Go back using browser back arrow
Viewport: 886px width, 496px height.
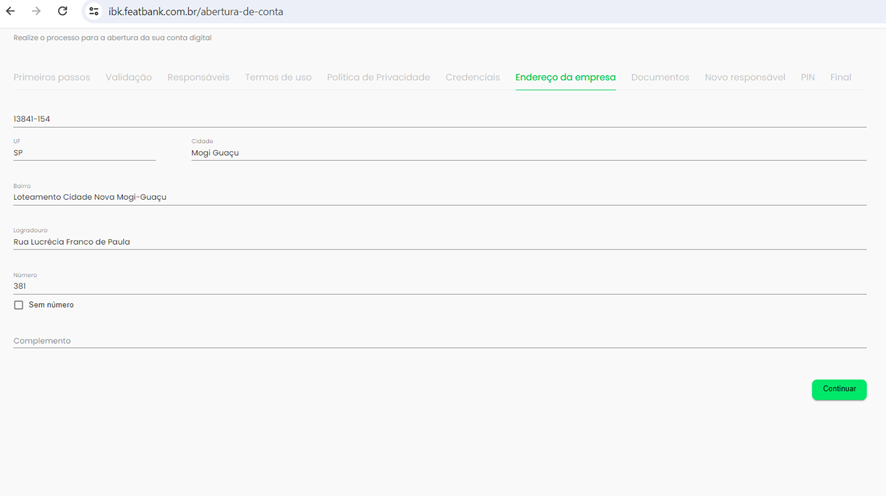point(11,11)
